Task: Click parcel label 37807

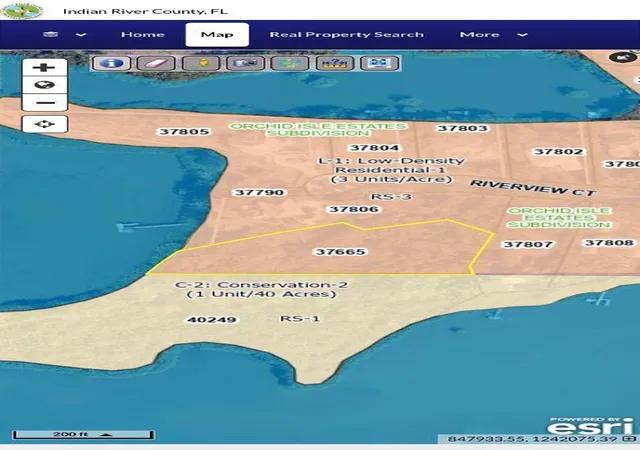Action: 528,244
